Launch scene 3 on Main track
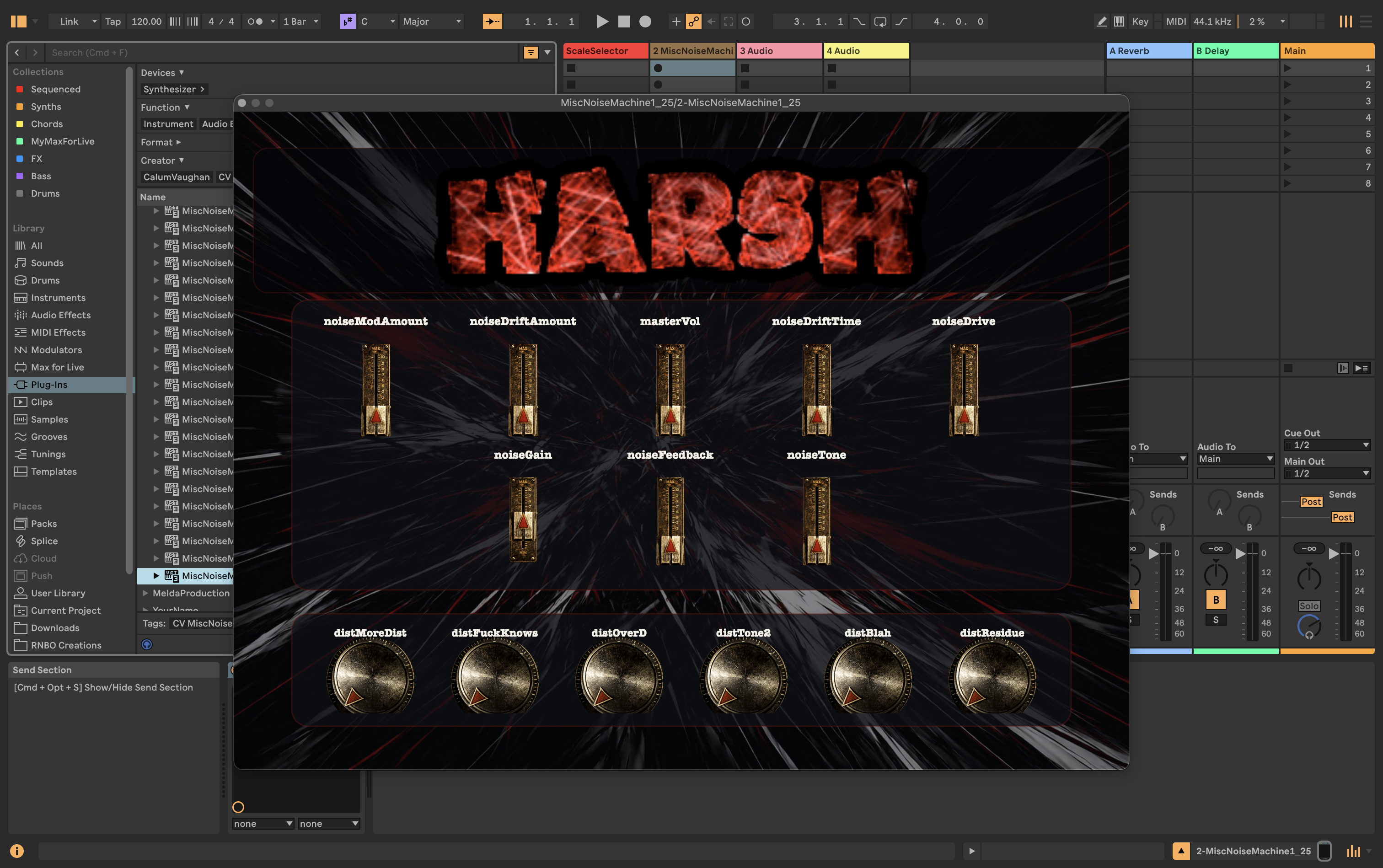The height and width of the screenshot is (868, 1383). coord(1288,101)
